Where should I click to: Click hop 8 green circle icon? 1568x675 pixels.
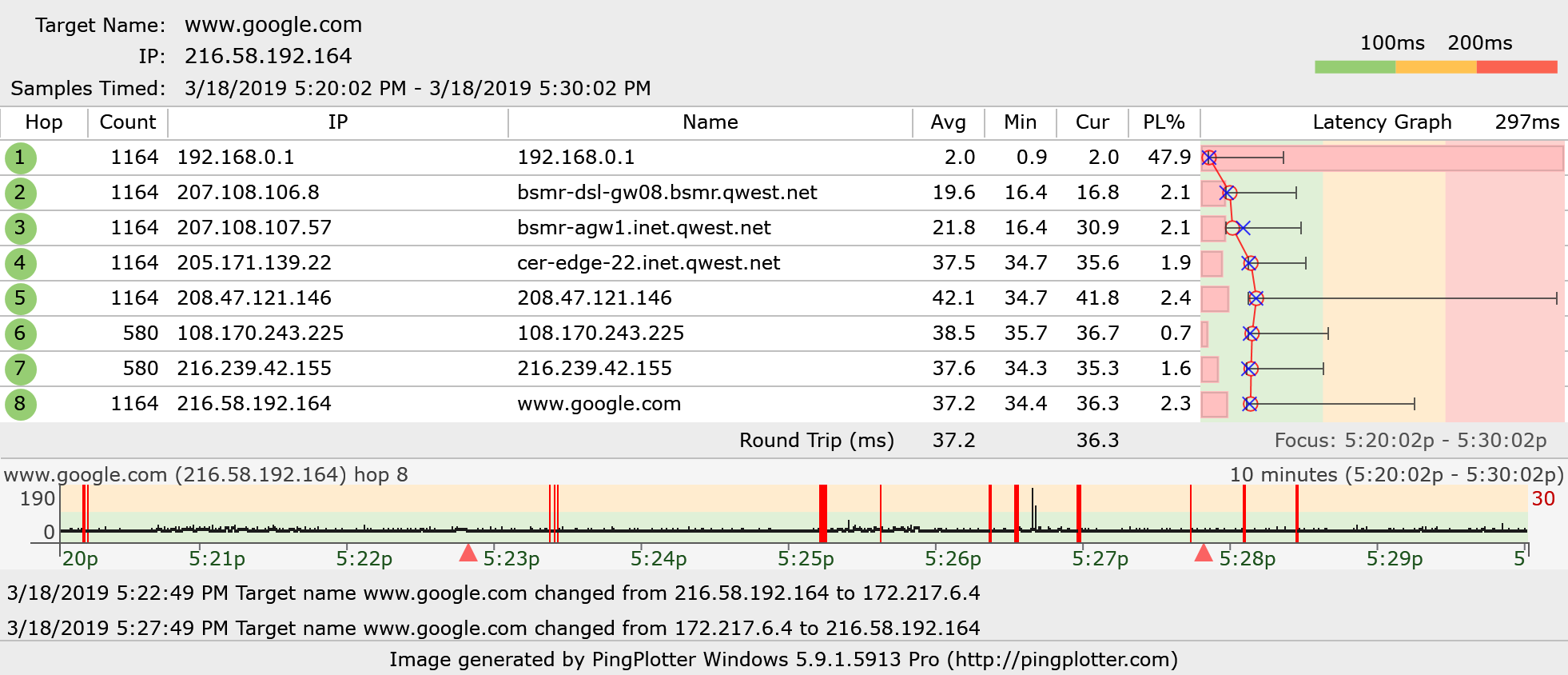(20, 404)
